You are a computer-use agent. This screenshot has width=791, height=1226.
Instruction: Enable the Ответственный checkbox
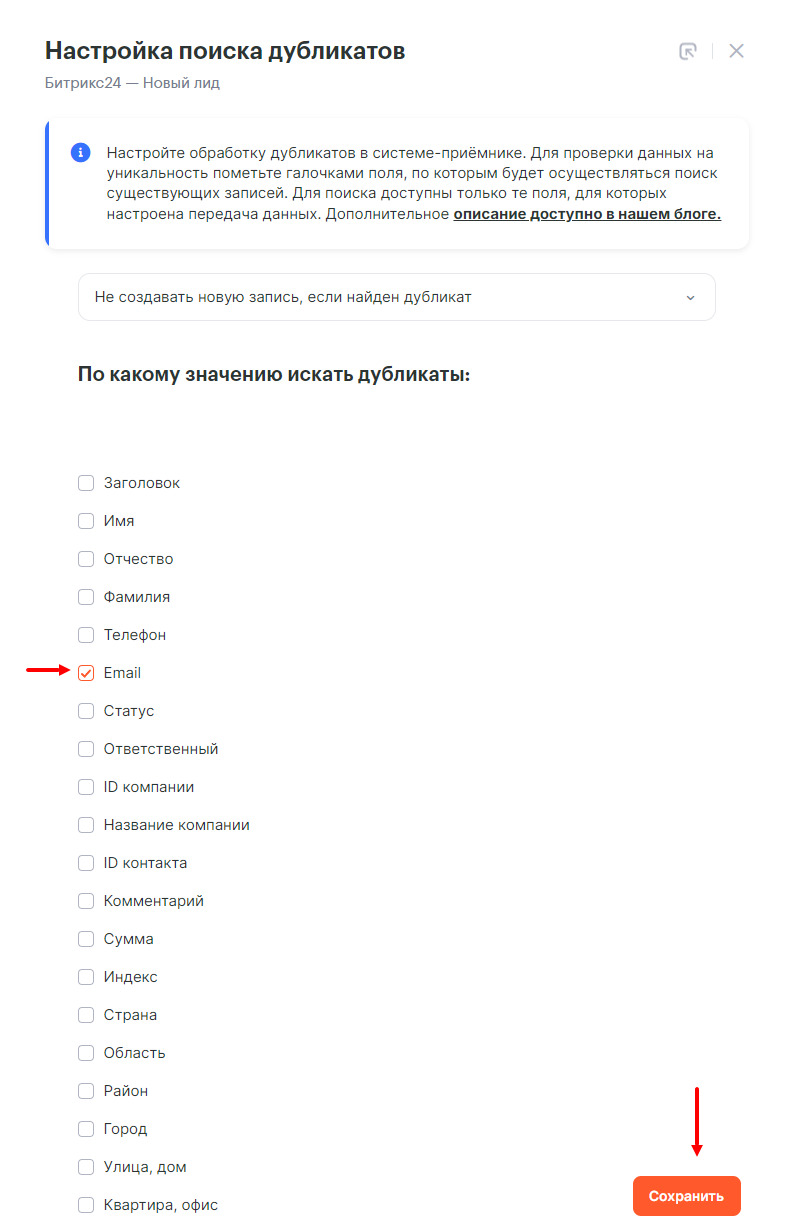[86, 749]
